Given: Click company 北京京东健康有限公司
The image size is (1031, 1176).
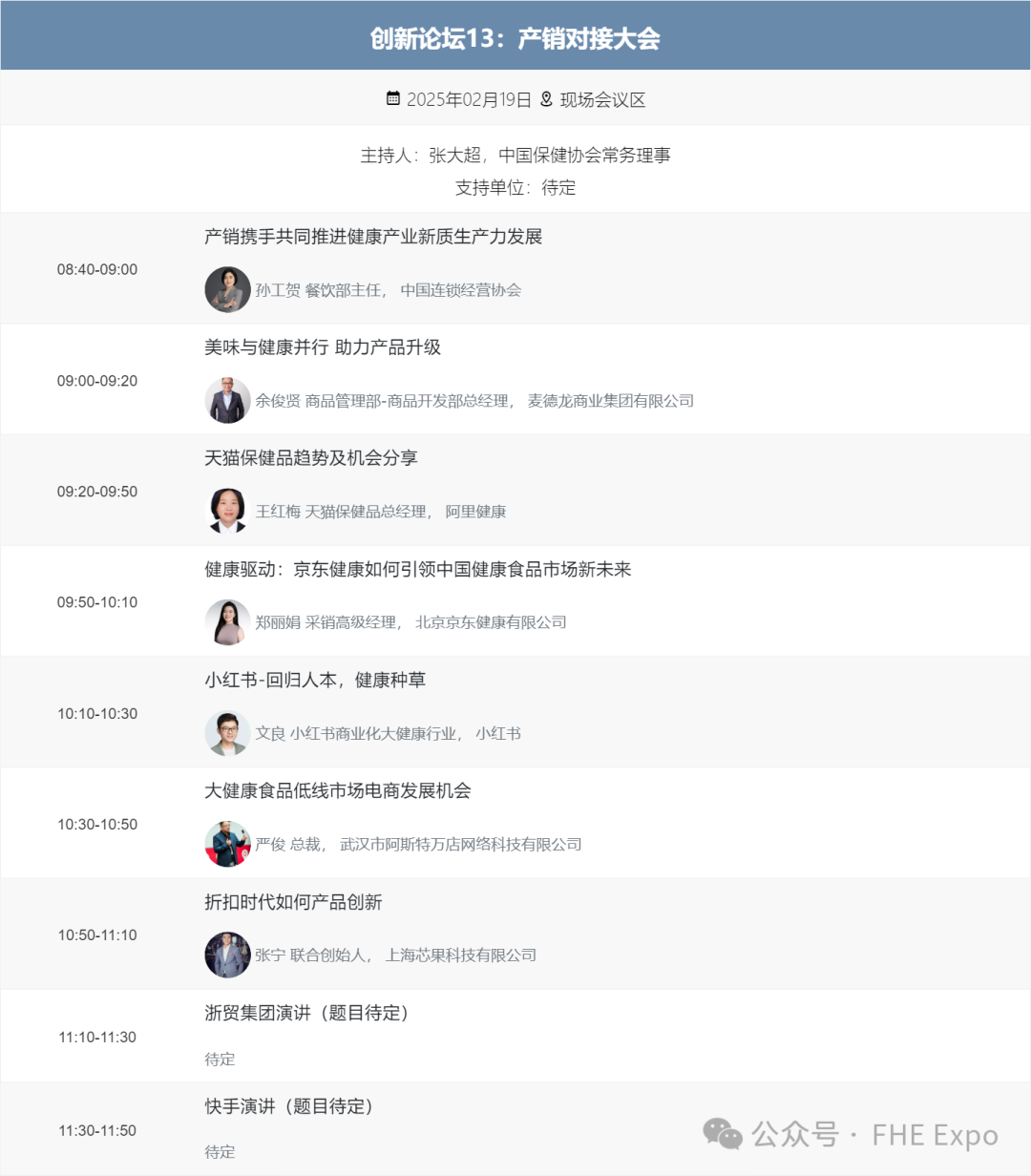Looking at the screenshot, I should tap(492, 622).
